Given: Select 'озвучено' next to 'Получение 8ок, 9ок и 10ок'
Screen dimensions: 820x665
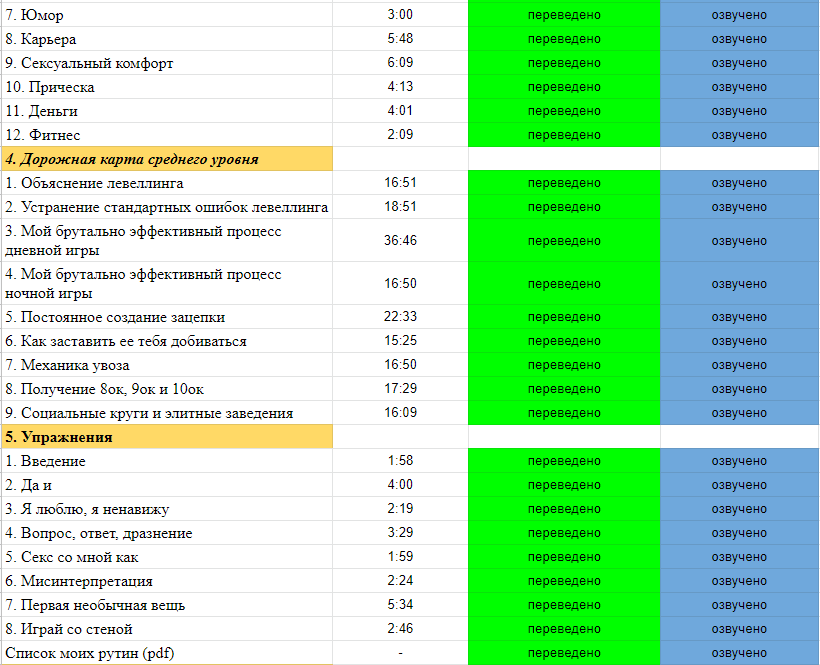Looking at the screenshot, I should (739, 389).
